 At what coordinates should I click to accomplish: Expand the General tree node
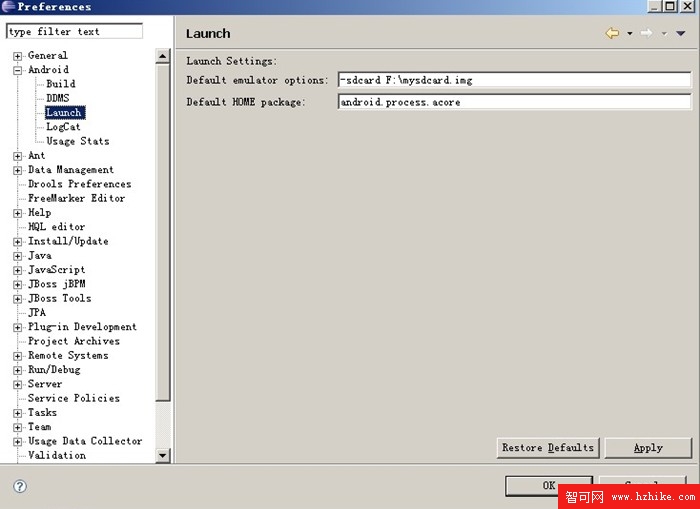coord(17,56)
